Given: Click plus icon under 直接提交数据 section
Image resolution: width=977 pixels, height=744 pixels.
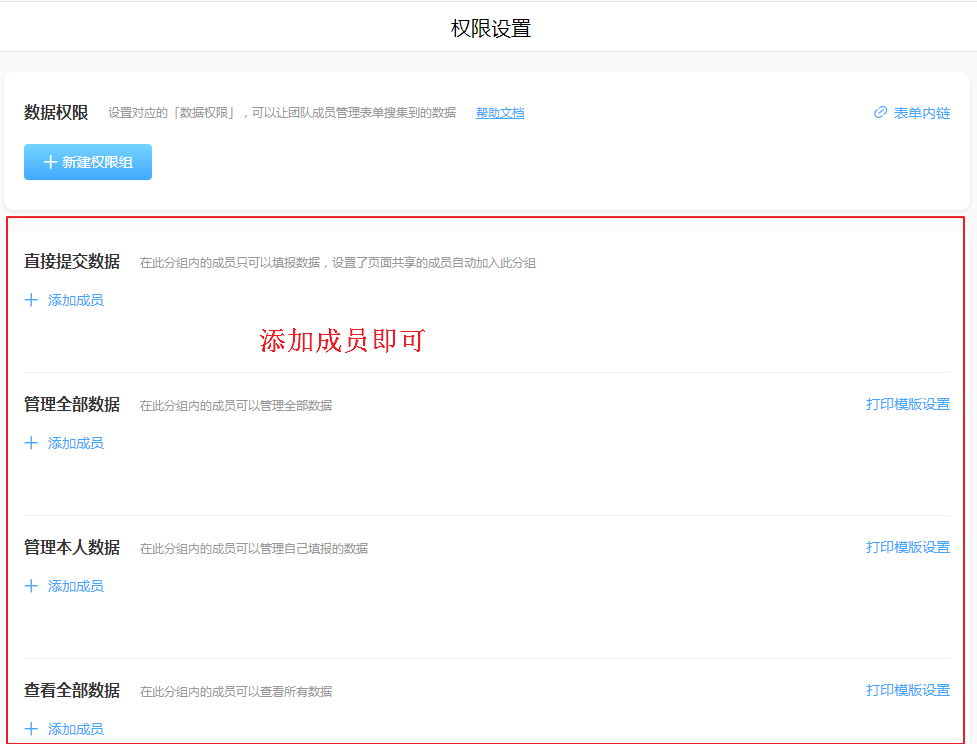Looking at the screenshot, I should (31, 300).
